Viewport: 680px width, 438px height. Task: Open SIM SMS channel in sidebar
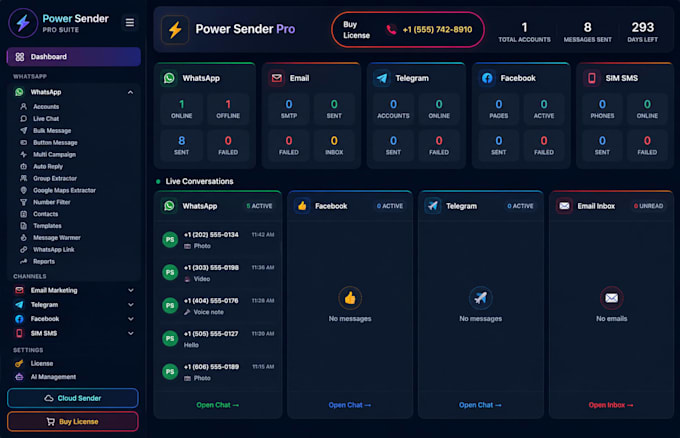[x=74, y=333]
